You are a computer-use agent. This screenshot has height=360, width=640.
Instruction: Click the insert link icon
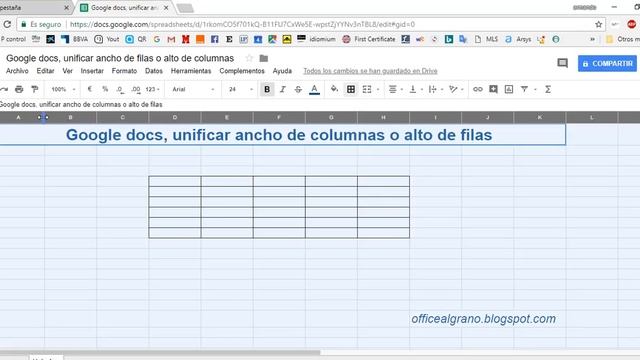[478, 89]
